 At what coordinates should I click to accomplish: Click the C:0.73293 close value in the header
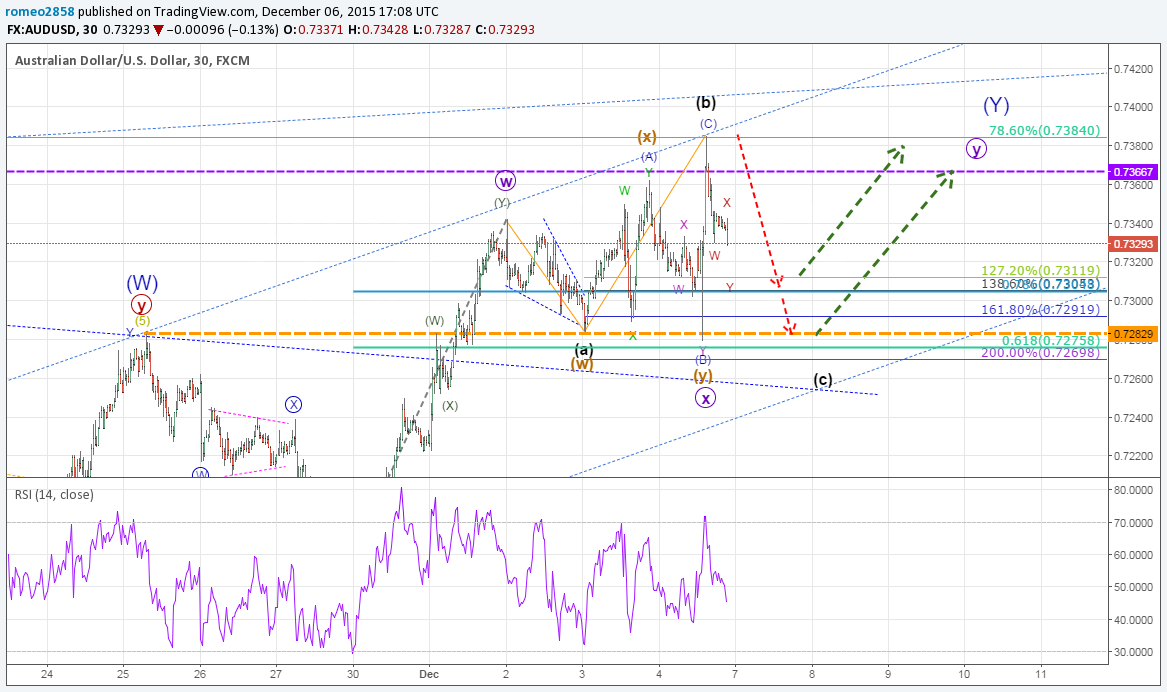click(505, 30)
